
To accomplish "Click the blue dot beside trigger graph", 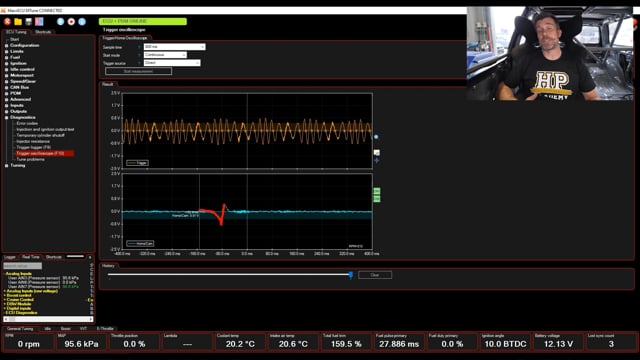I will click(376, 137).
